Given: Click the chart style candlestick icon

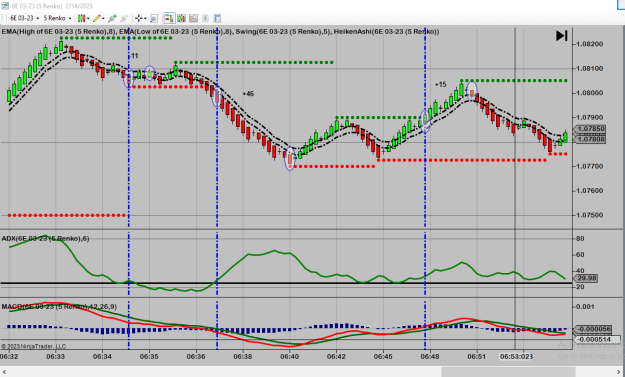Looking at the screenshot, I should point(81,18).
